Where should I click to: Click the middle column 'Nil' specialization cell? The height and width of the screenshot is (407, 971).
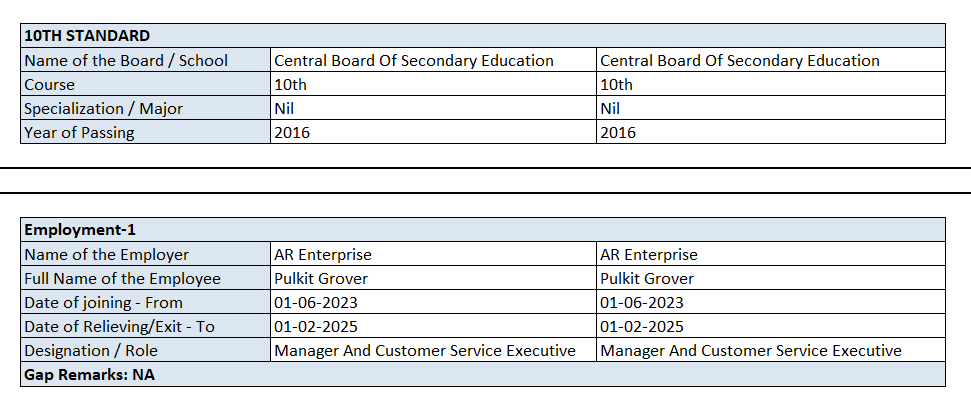(285, 108)
